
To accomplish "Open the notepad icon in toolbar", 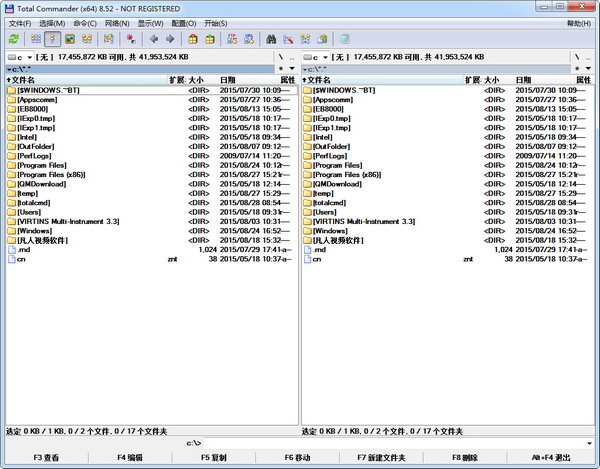I will click(x=345, y=39).
